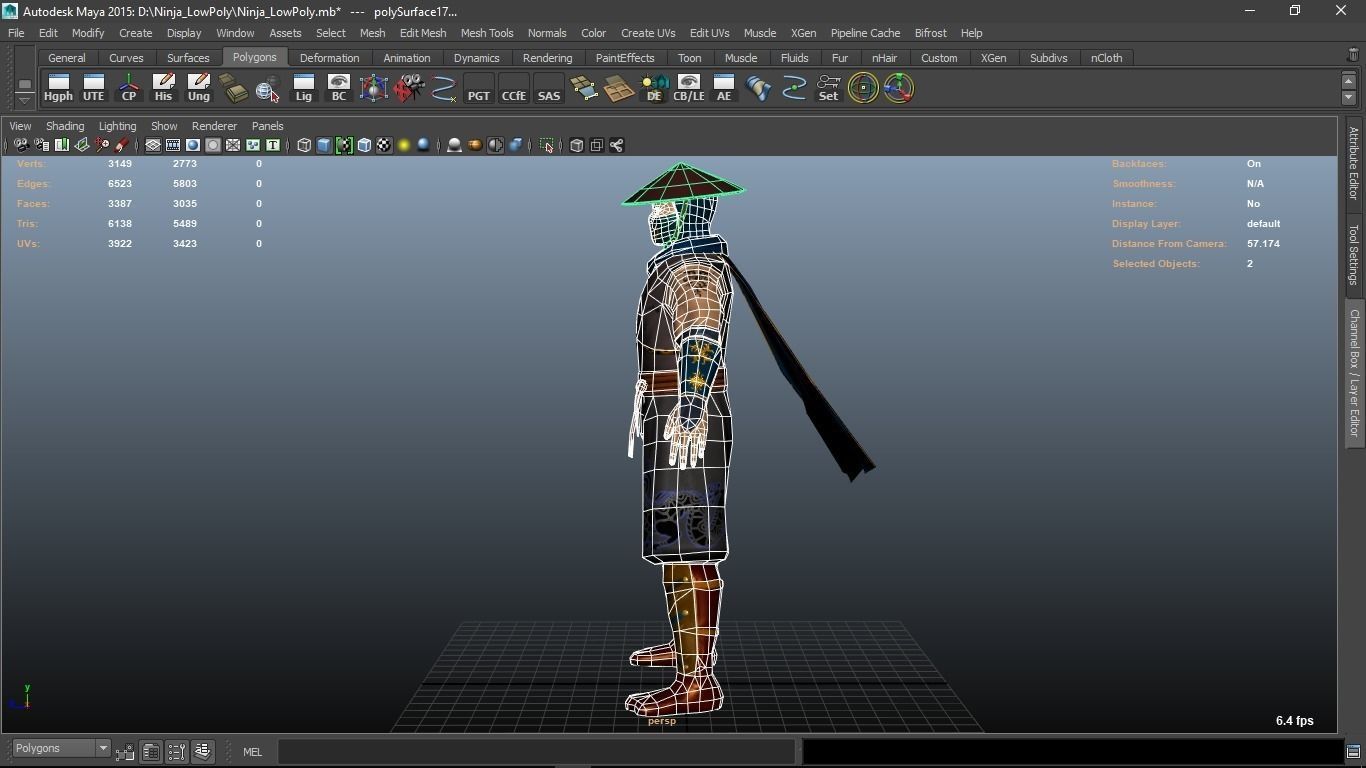1366x768 pixels.
Task: Click the yellow-ringed green sphere shelf icon
Action: pyautogui.click(x=863, y=88)
